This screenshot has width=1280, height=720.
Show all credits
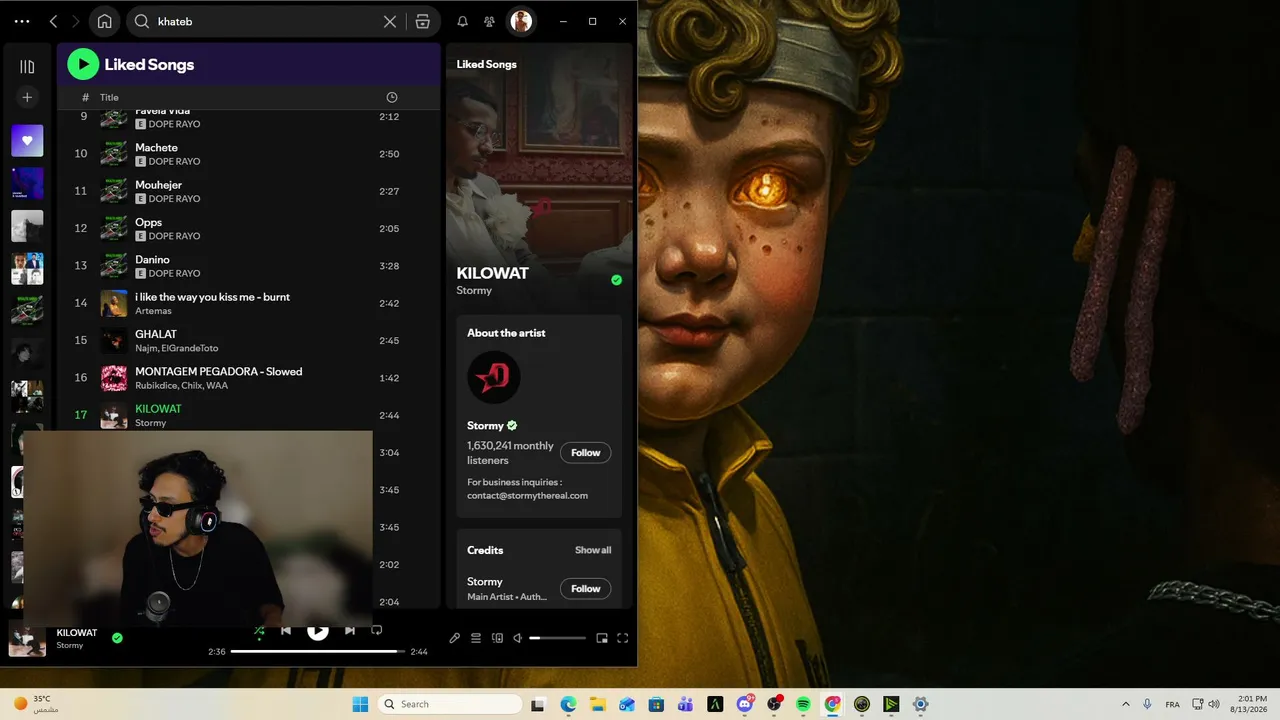(593, 550)
